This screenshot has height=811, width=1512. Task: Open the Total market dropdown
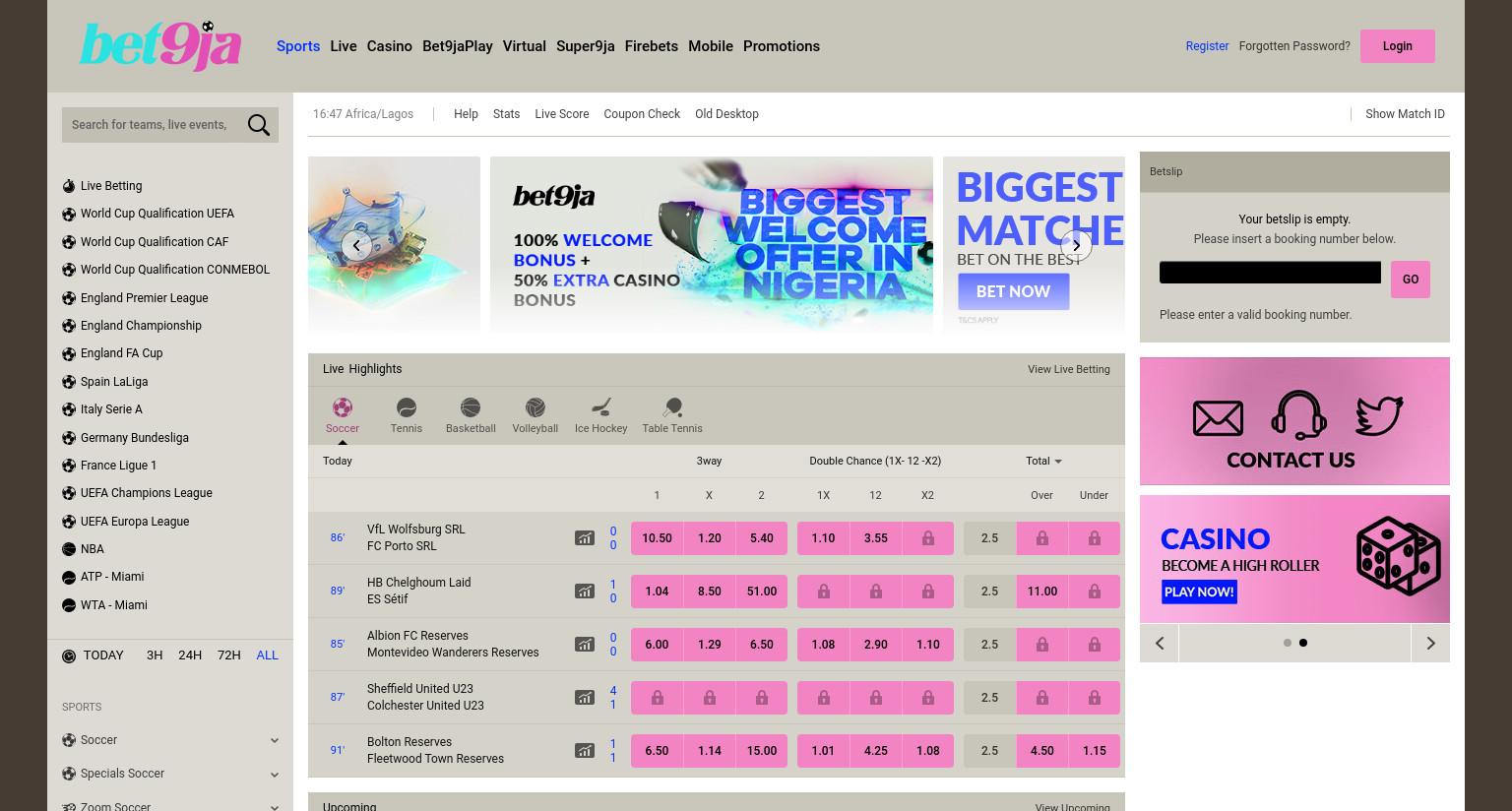pos(1043,461)
